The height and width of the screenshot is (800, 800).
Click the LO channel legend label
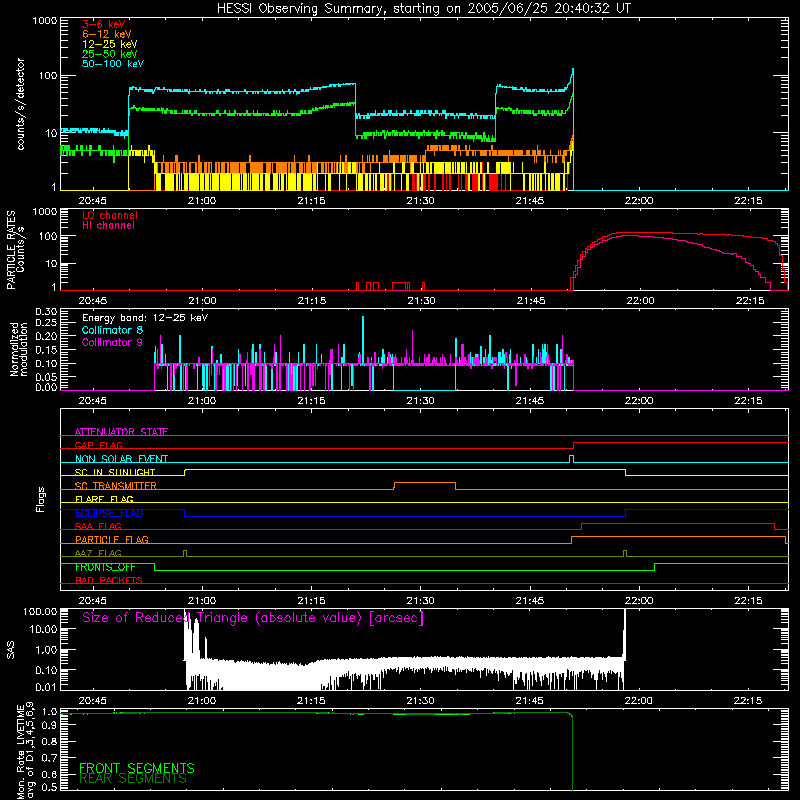pyautogui.click(x=110, y=215)
